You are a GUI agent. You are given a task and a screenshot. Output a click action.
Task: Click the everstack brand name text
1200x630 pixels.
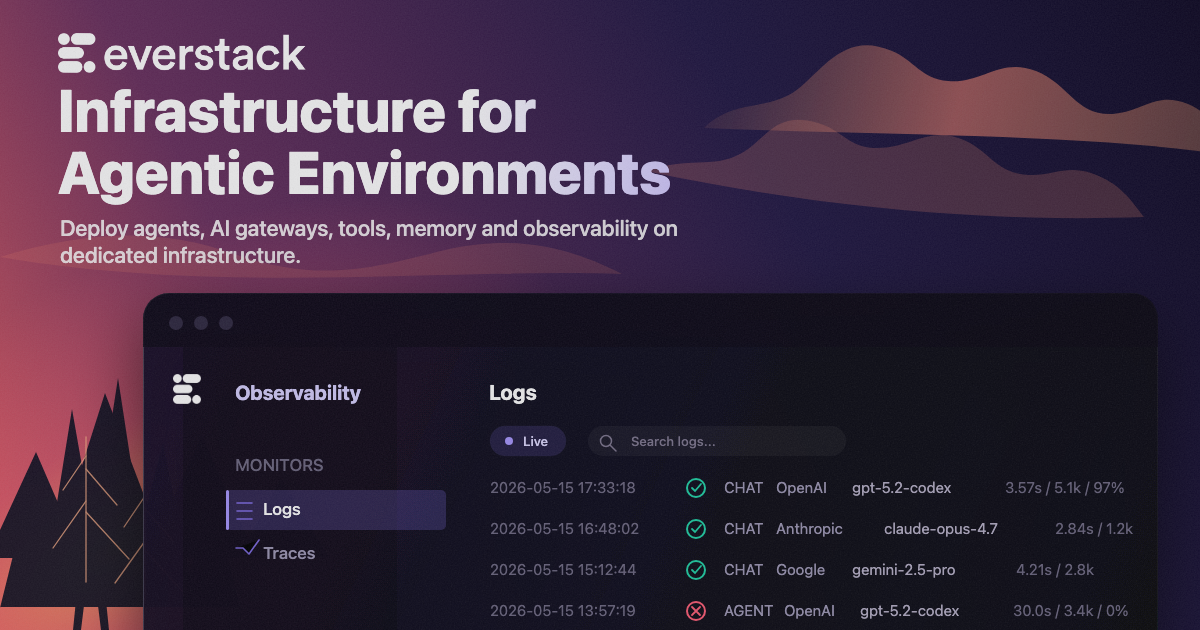(x=205, y=54)
